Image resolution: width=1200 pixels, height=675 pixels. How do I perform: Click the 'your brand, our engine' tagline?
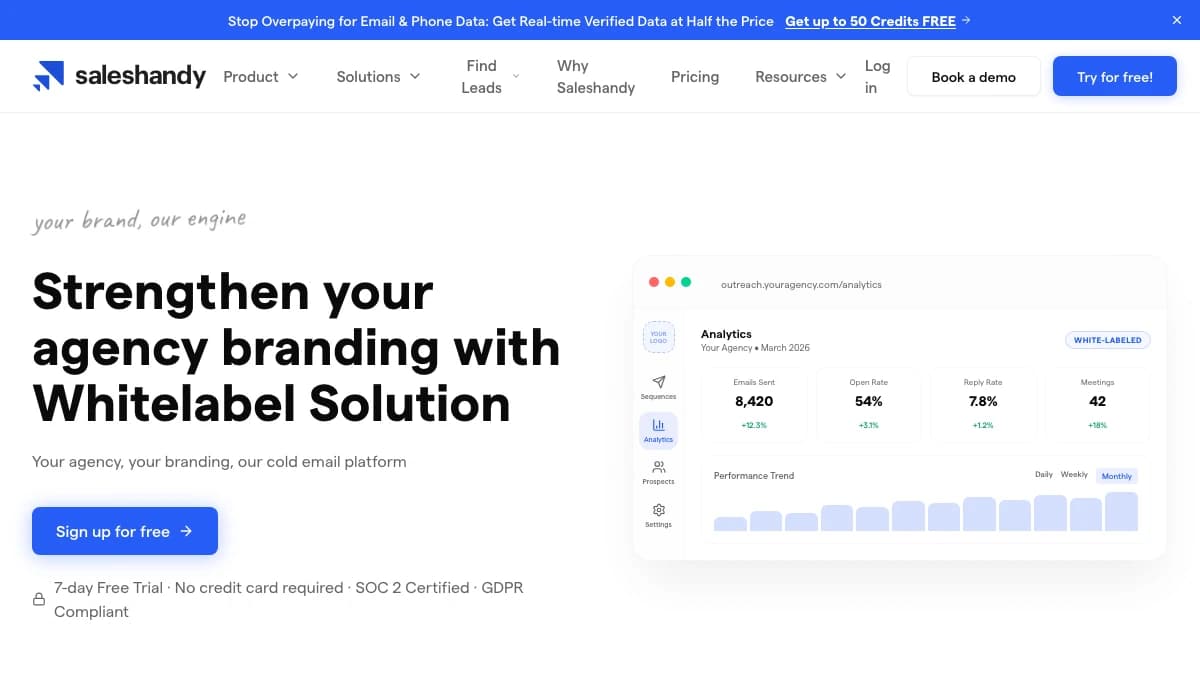(139, 220)
